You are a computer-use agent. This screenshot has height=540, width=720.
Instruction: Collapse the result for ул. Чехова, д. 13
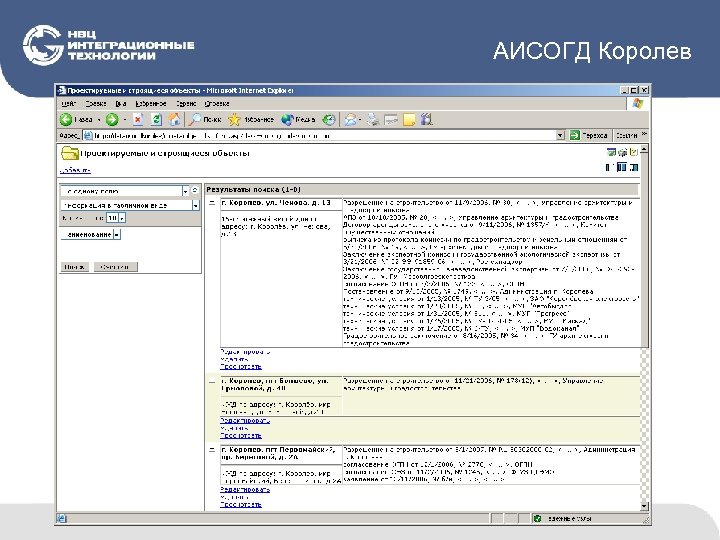pos(212,203)
